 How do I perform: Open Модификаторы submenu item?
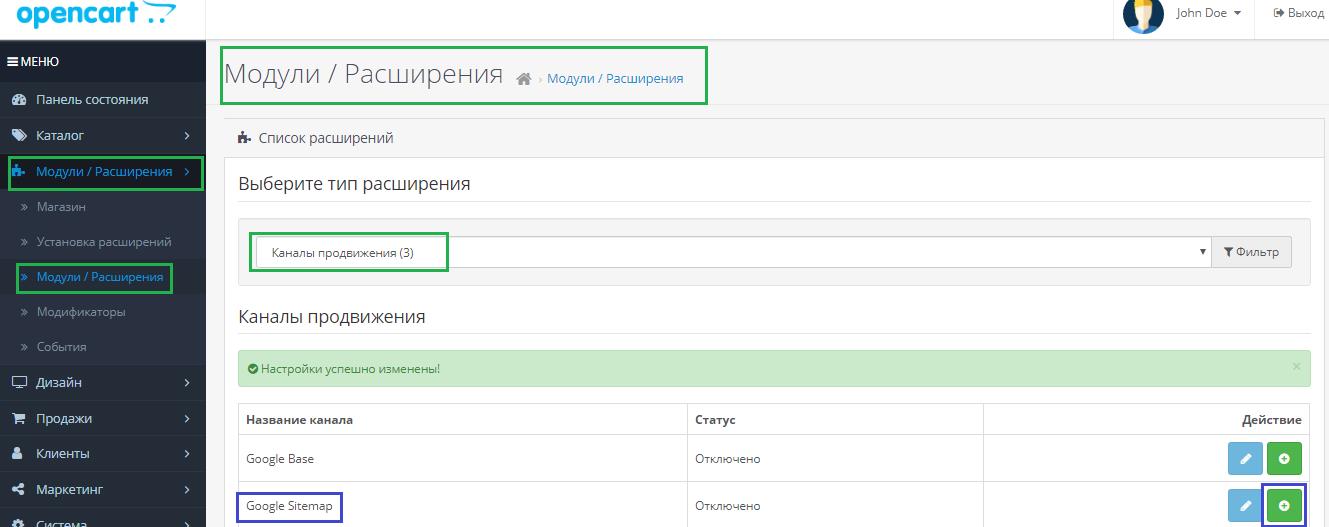pos(102,312)
